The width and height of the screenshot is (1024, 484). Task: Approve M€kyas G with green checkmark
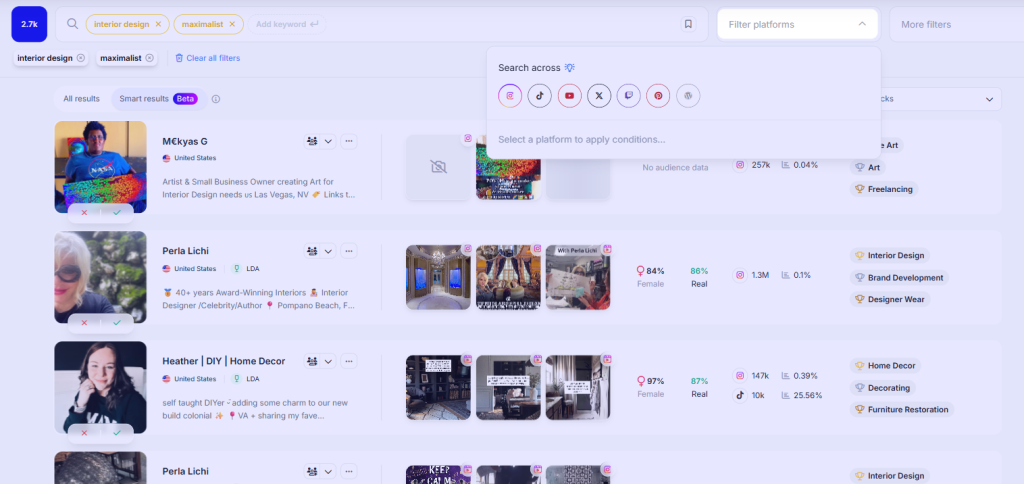click(117, 212)
